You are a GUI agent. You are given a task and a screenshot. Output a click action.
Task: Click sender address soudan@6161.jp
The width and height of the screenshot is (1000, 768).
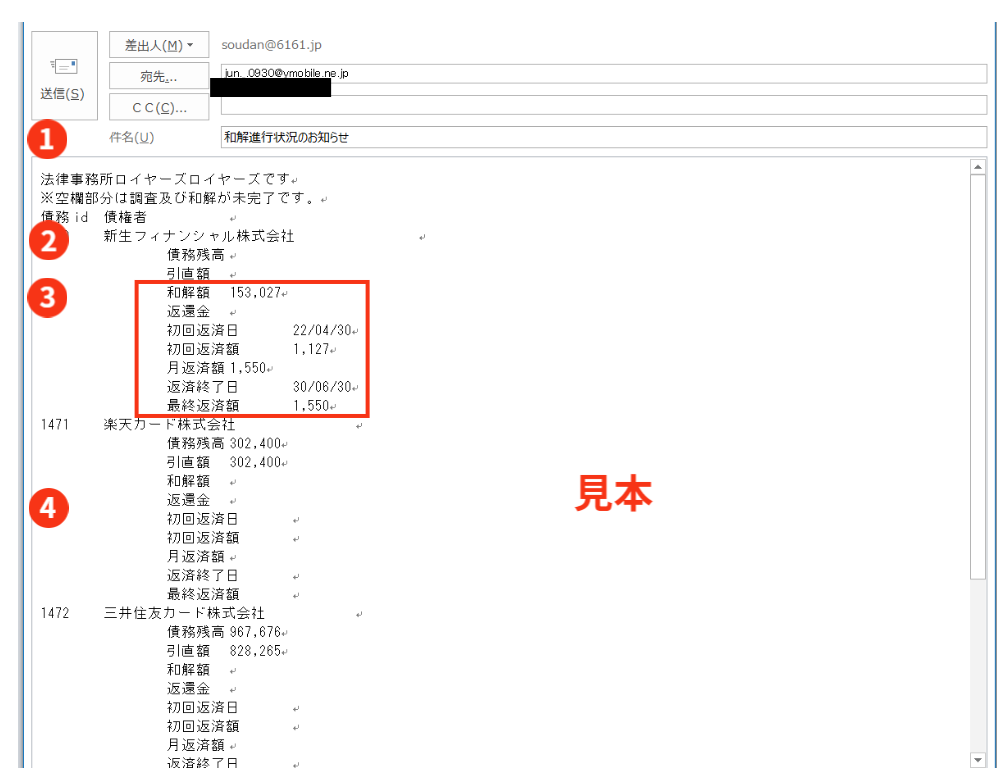click(x=272, y=45)
